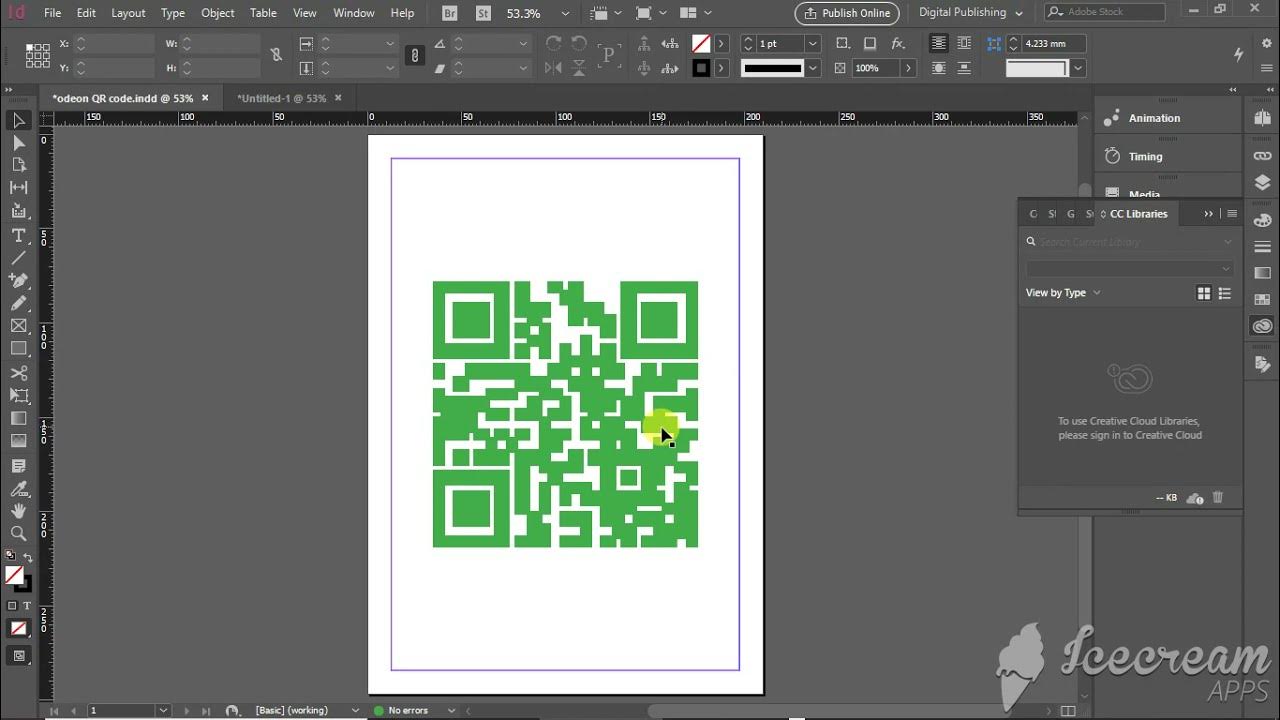
Task: Select the Hand tool
Action: pos(18,511)
